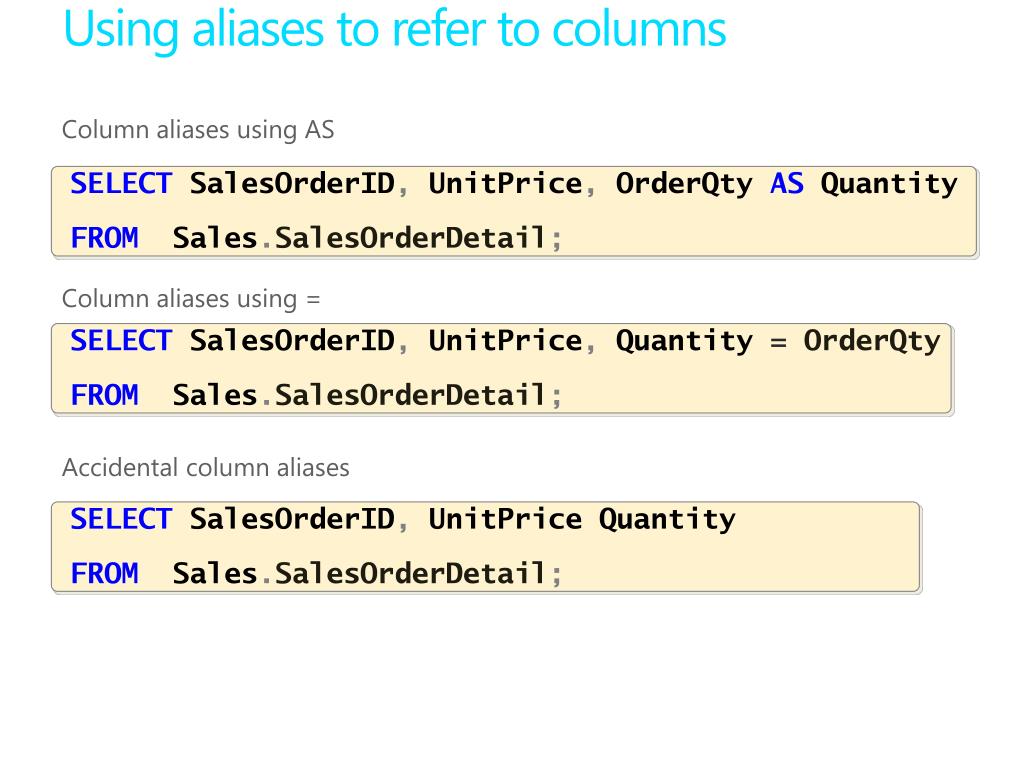Screen dimensions: 1024x768
Task: Click the slide title "Using aliases to refer to columns"
Action: [394, 29]
